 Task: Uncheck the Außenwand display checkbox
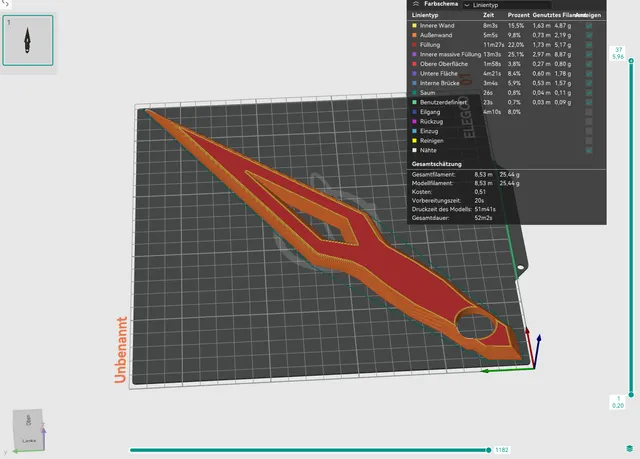[589, 35]
